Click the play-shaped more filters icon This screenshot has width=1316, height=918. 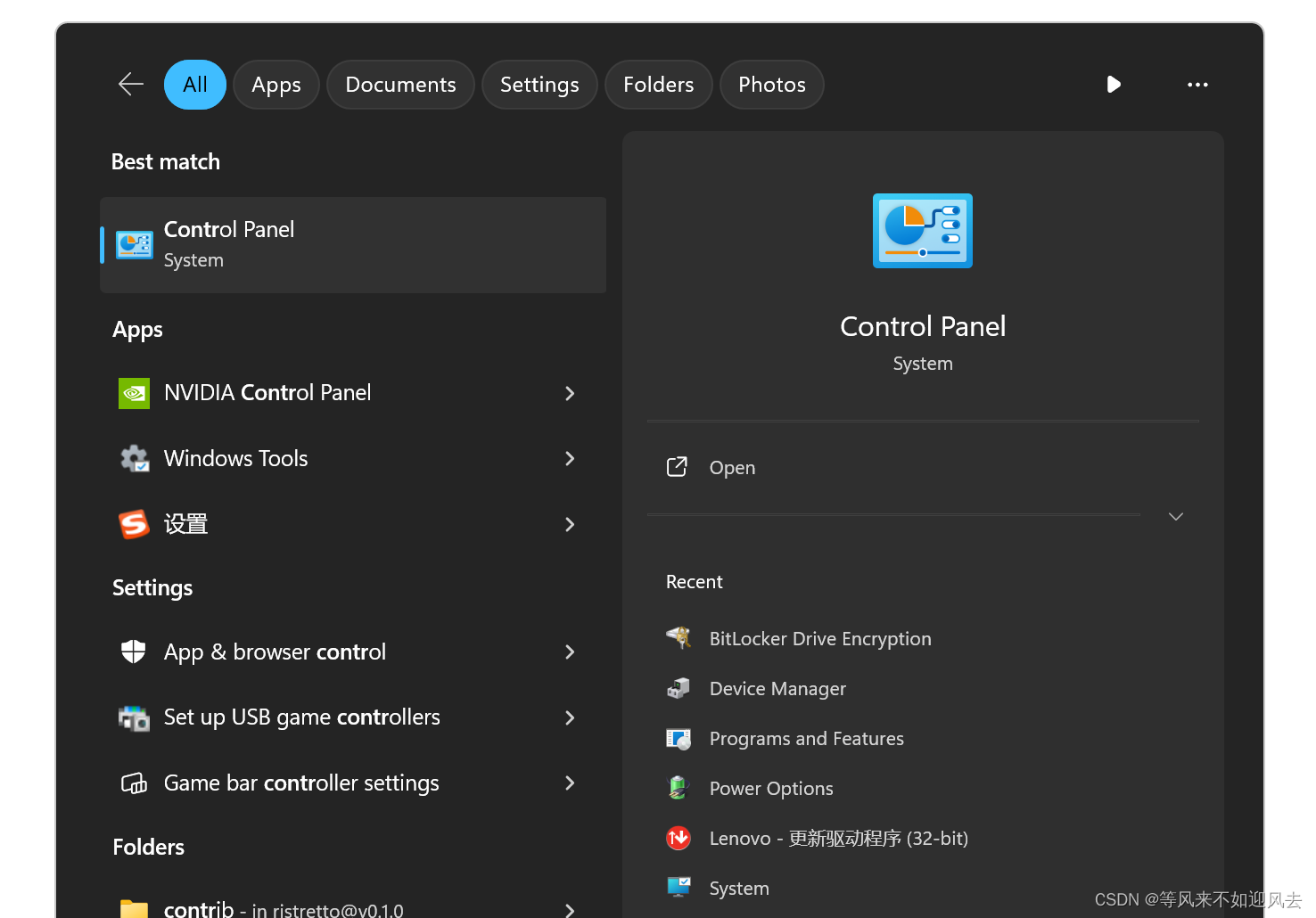(x=1114, y=85)
